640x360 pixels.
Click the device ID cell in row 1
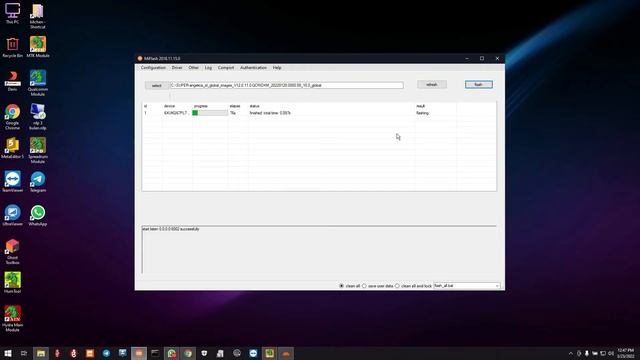point(176,113)
